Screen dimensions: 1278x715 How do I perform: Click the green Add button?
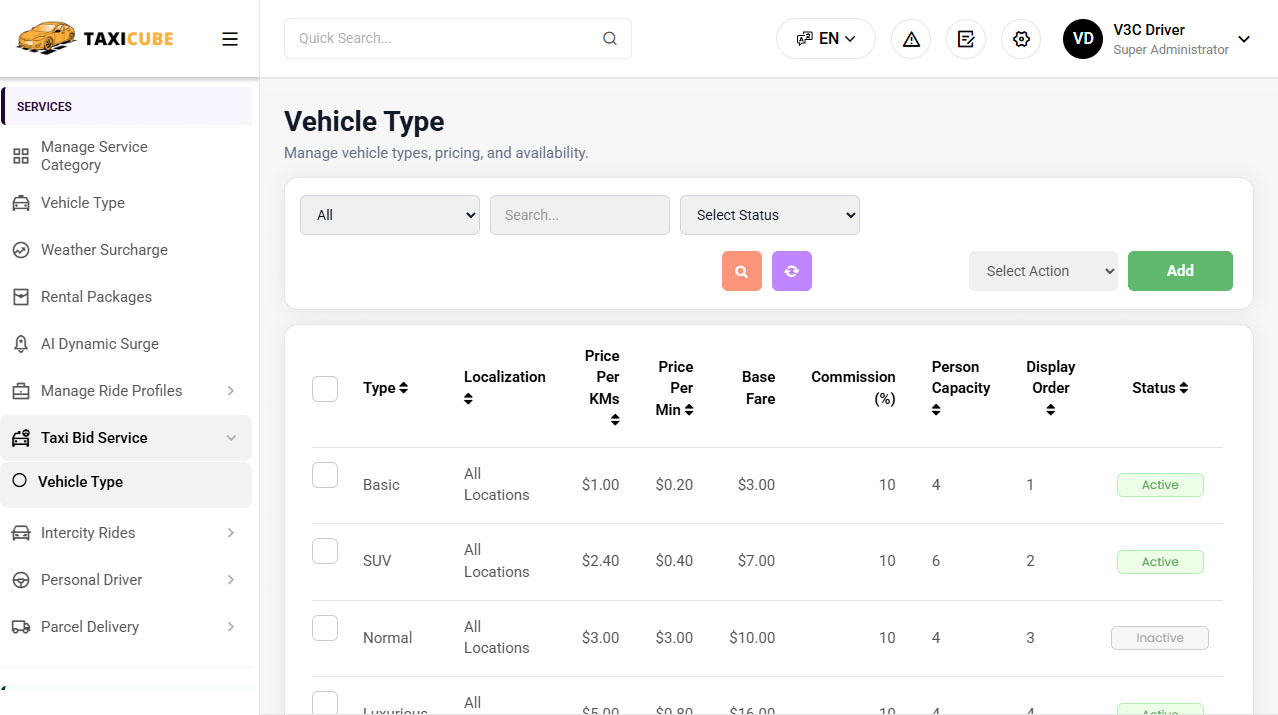(1180, 271)
